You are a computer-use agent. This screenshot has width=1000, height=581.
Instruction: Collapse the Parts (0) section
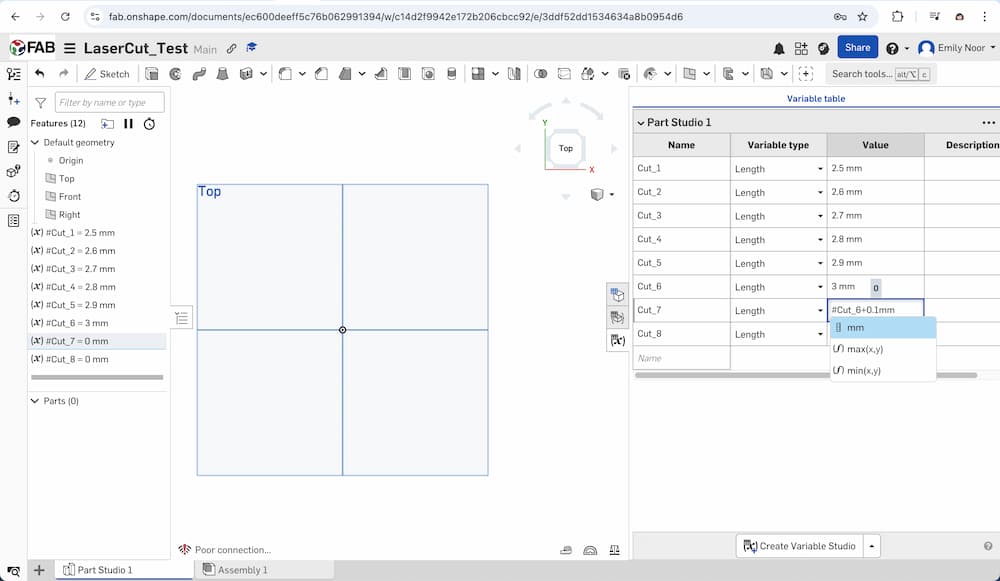35,401
